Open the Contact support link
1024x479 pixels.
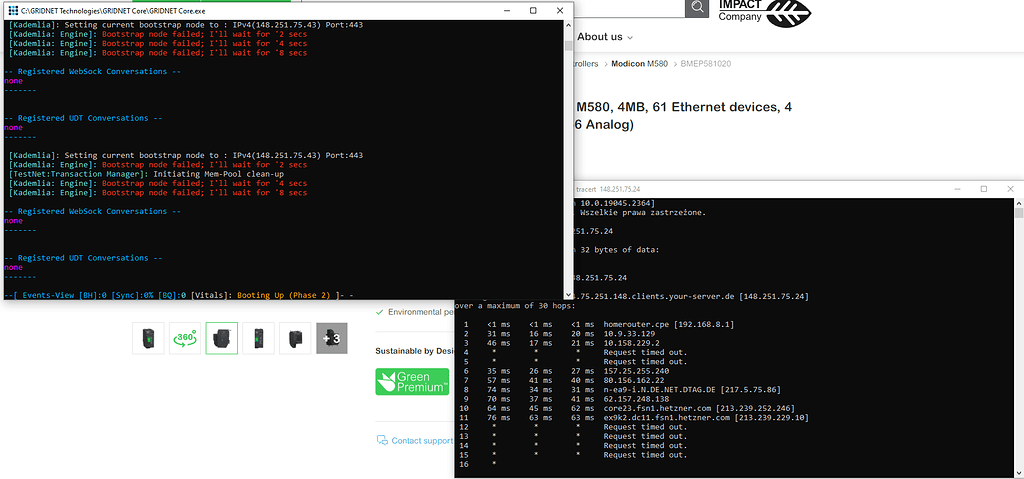(422, 441)
